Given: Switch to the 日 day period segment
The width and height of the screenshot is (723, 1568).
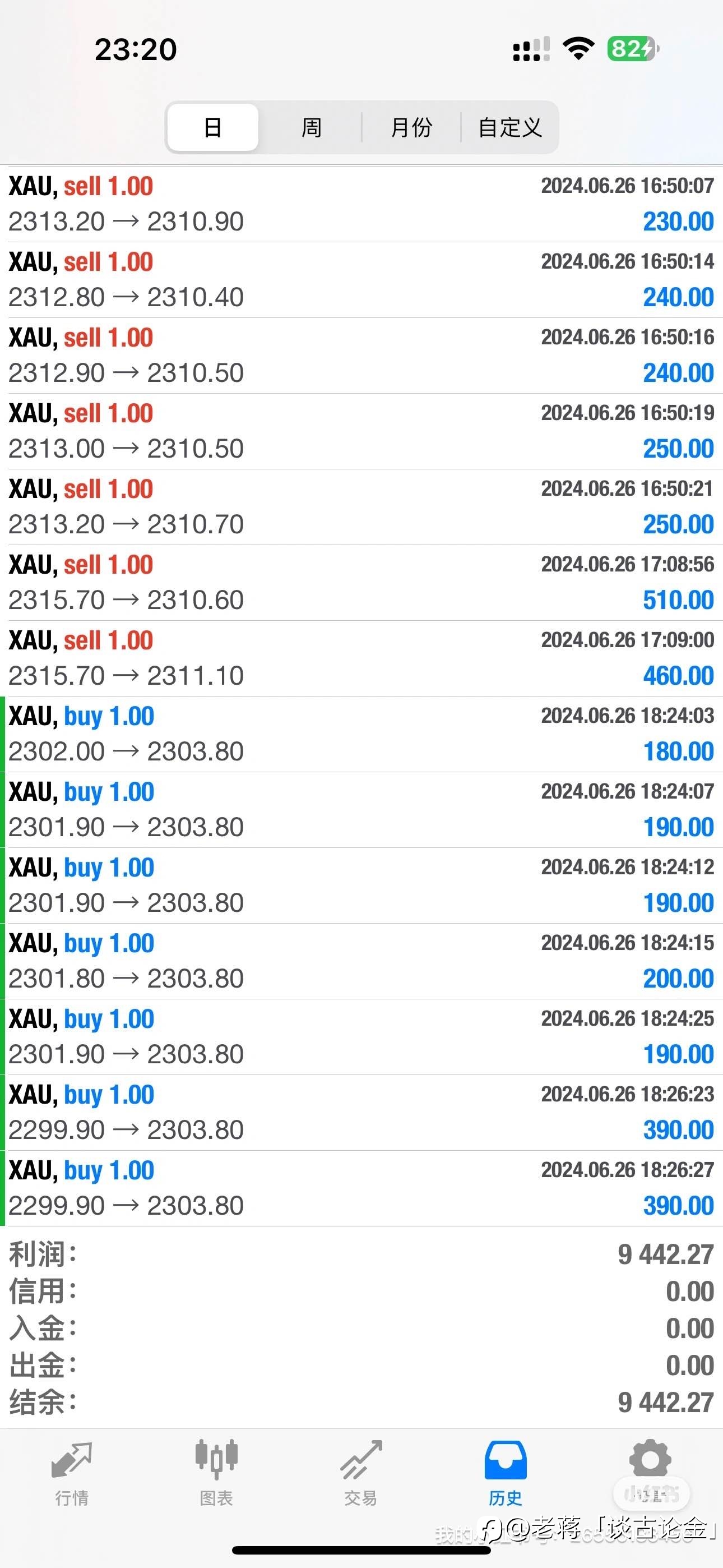Looking at the screenshot, I should pos(213,127).
